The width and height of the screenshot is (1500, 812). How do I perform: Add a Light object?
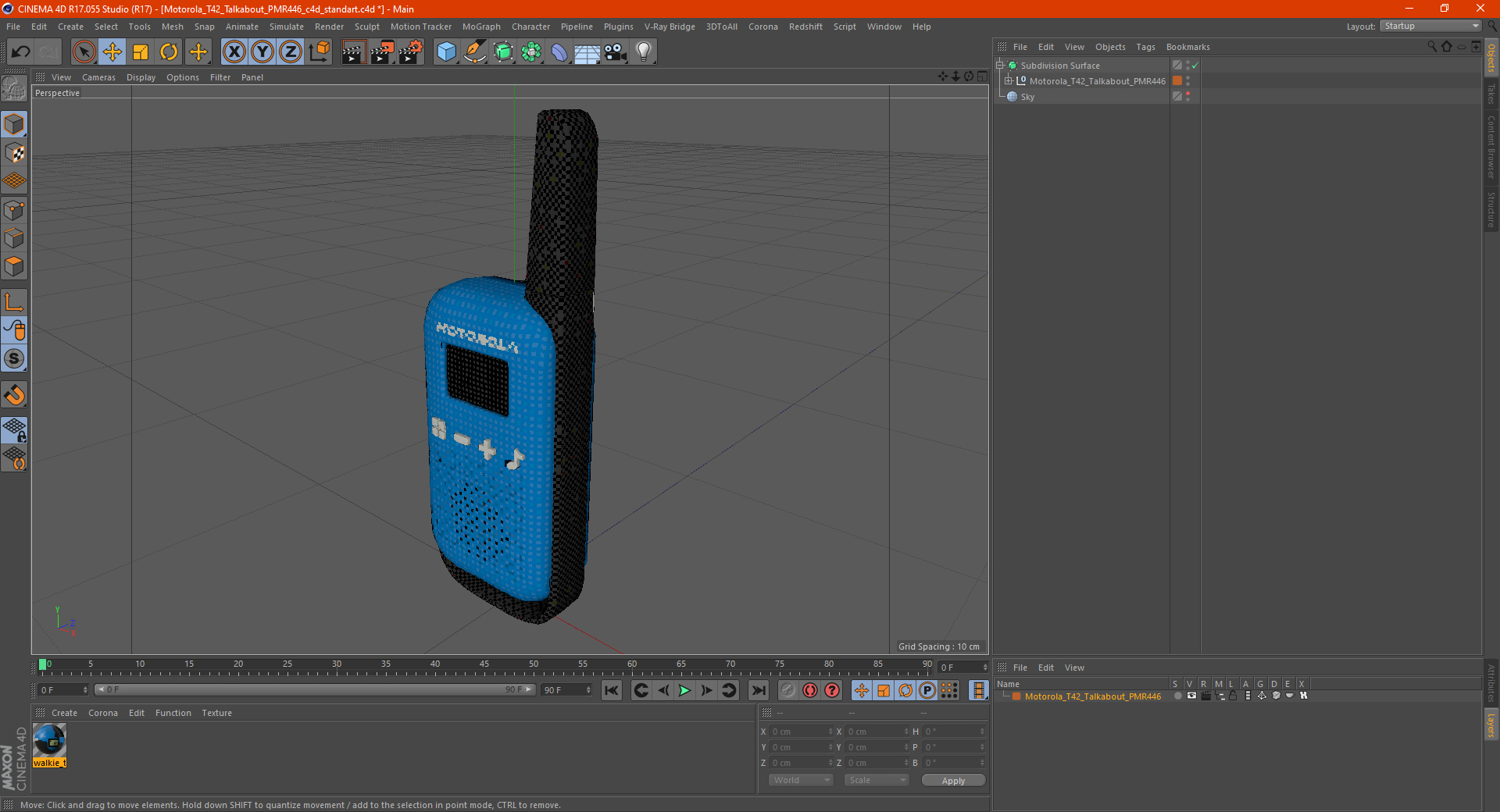point(644,52)
